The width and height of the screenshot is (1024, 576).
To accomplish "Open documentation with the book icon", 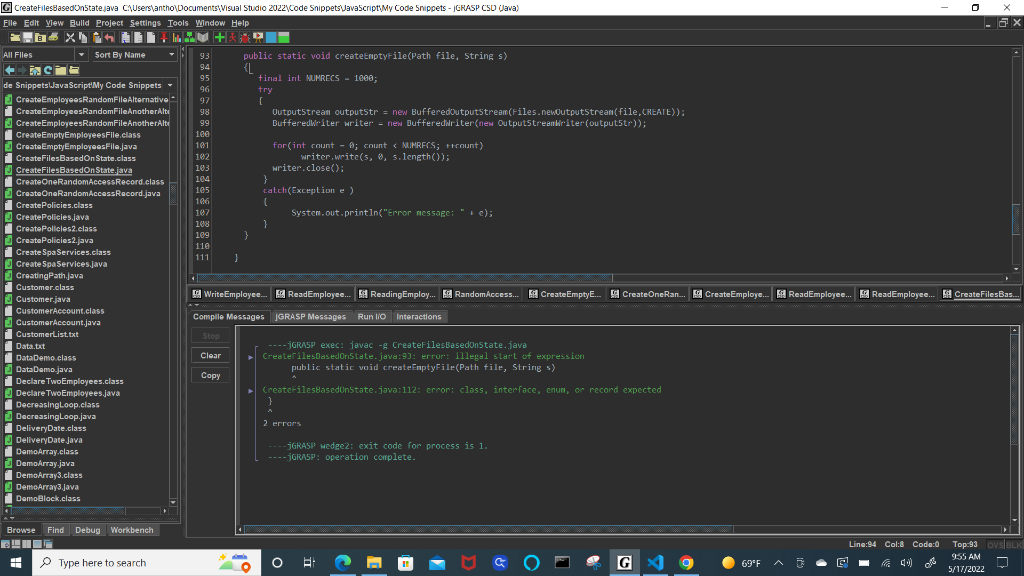I will 203,37.
